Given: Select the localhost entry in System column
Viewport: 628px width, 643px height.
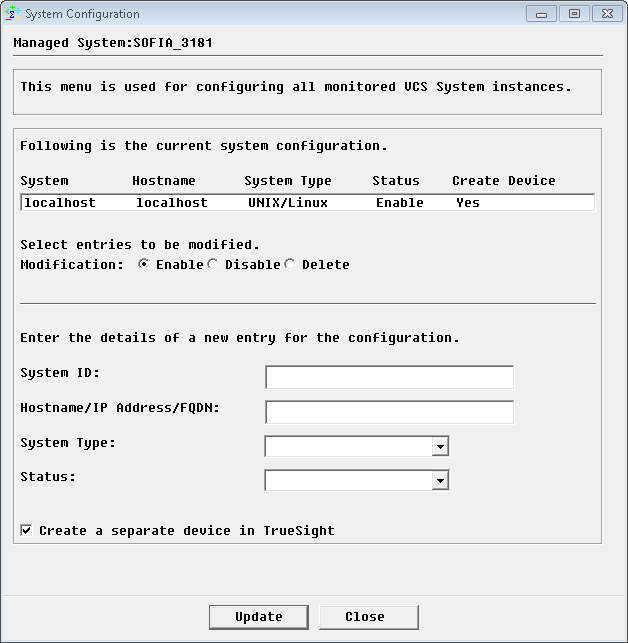Looking at the screenshot, I should point(60,203).
